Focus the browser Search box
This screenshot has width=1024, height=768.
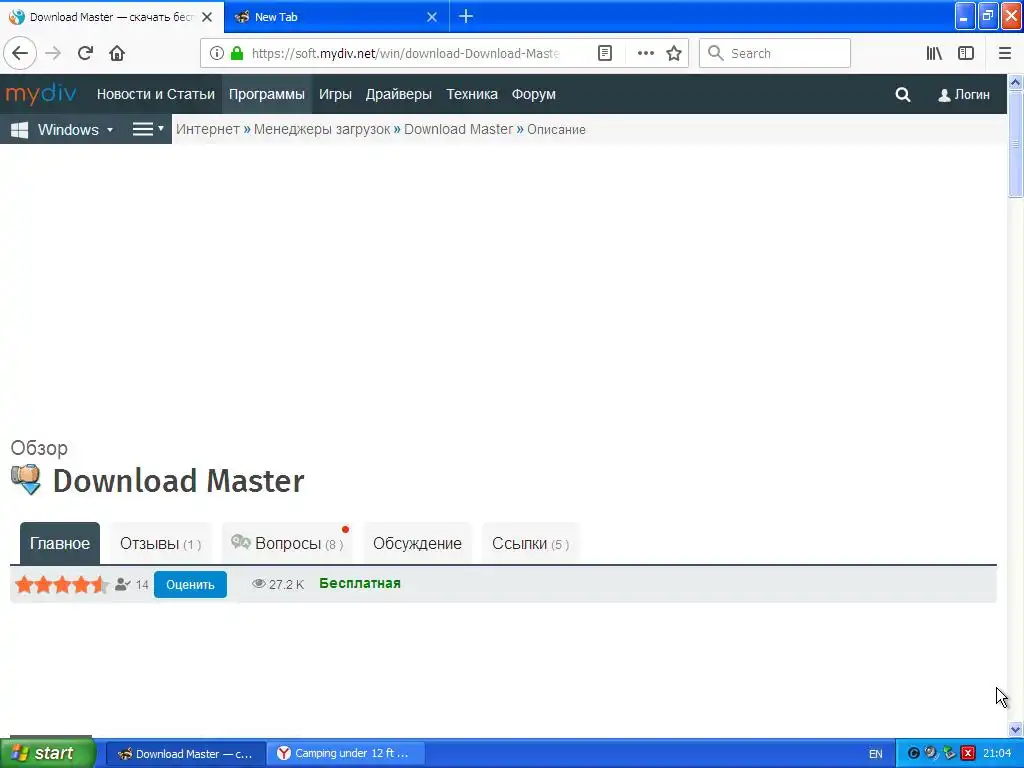(775, 53)
